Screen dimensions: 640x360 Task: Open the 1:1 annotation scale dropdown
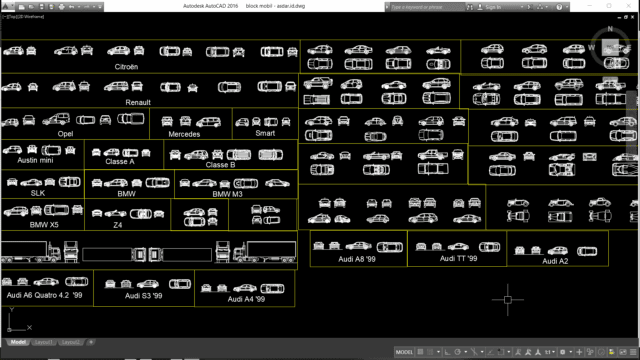550,352
